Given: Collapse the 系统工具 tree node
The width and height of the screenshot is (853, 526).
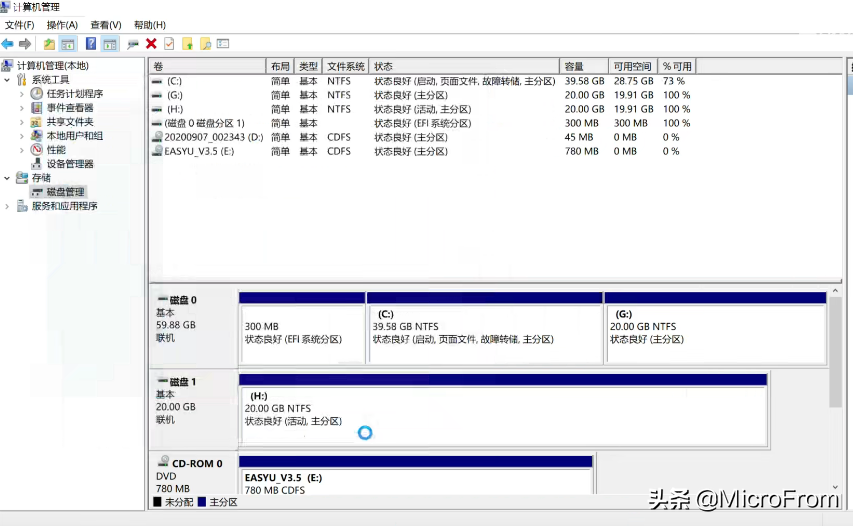Looking at the screenshot, I should [8, 80].
